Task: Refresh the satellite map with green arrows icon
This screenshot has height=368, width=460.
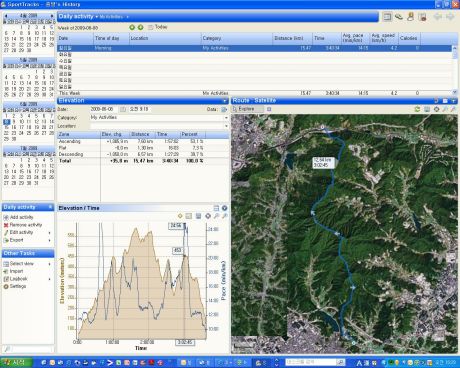Action: (417, 109)
